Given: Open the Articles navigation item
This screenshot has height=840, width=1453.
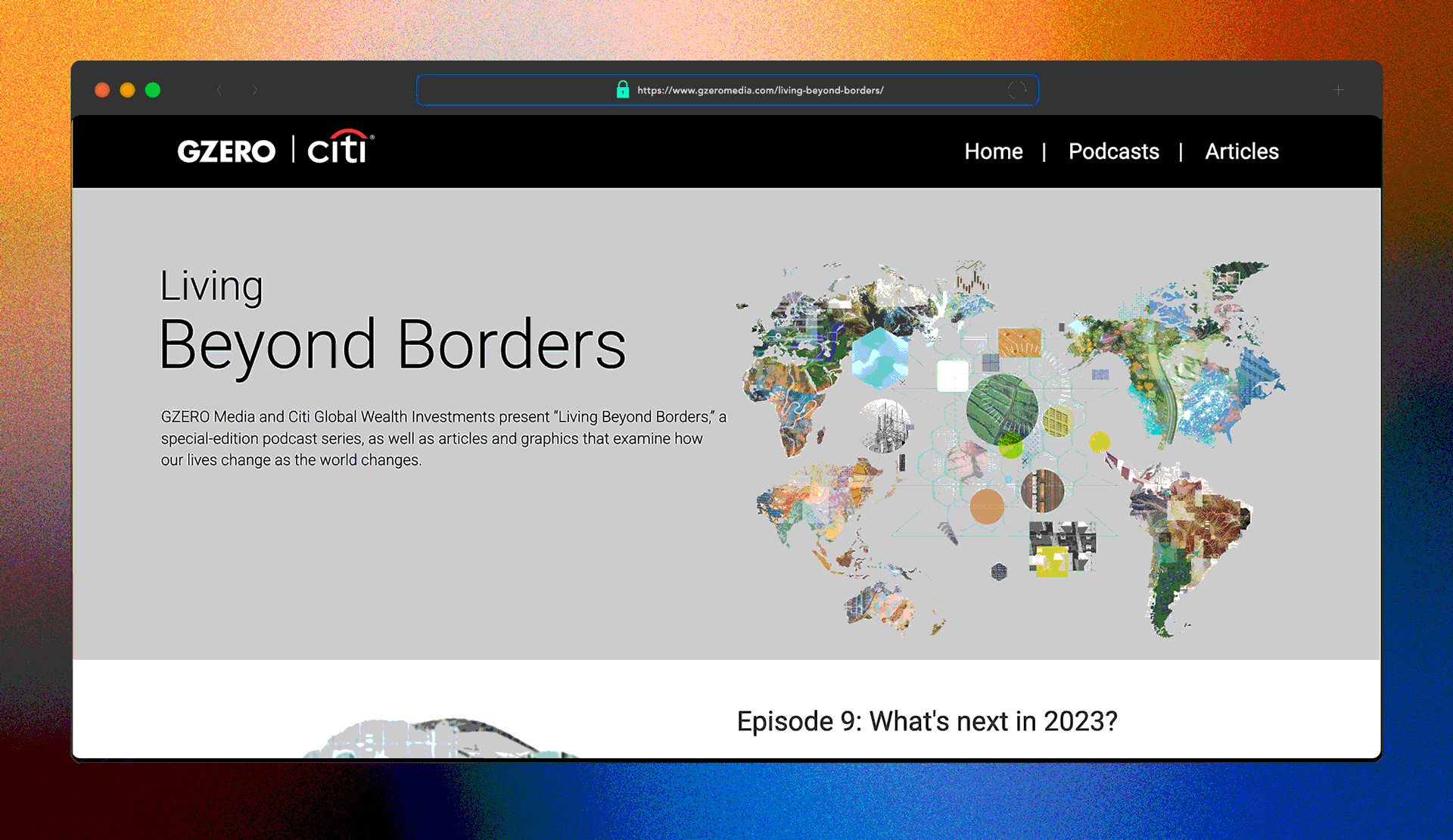Looking at the screenshot, I should 1241,151.
